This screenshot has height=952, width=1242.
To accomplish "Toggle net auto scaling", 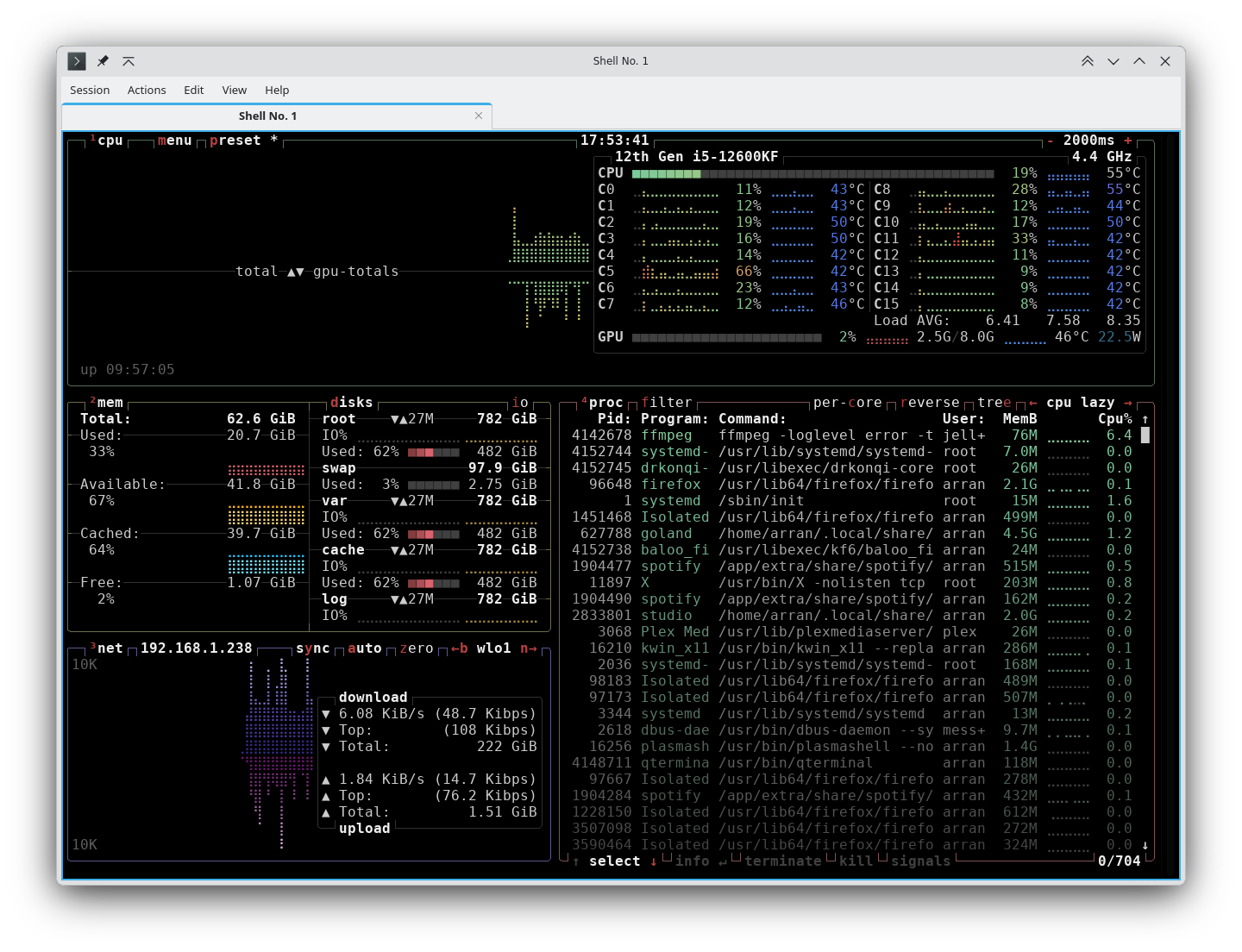I will 365,648.
